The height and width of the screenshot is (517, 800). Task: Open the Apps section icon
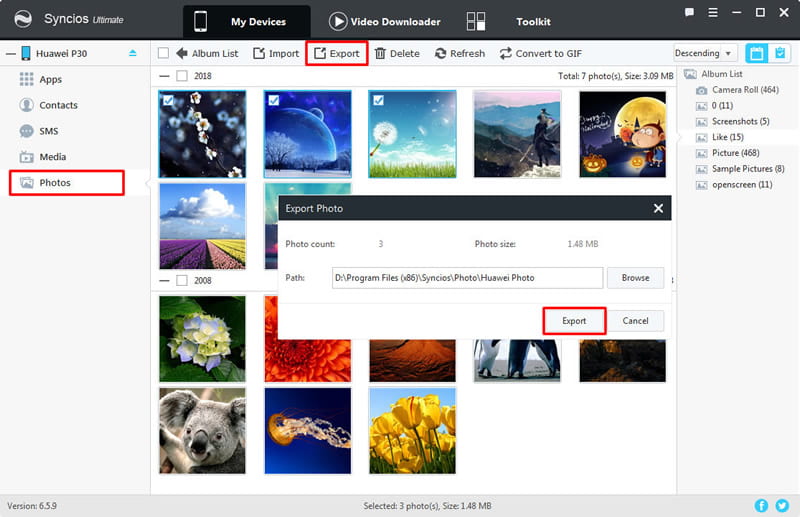(x=27, y=79)
